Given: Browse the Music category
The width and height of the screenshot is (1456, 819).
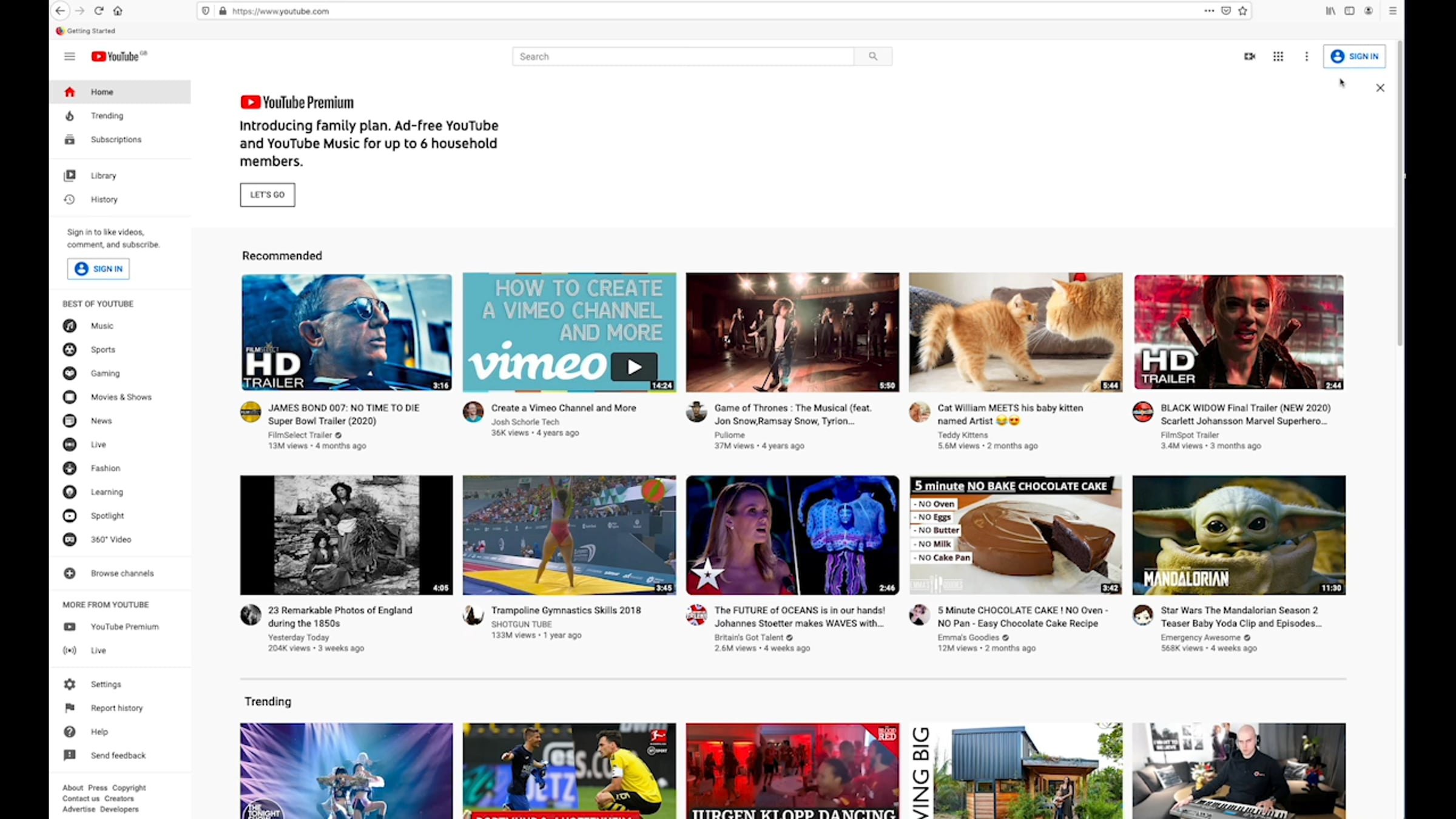Looking at the screenshot, I should 120,326.
